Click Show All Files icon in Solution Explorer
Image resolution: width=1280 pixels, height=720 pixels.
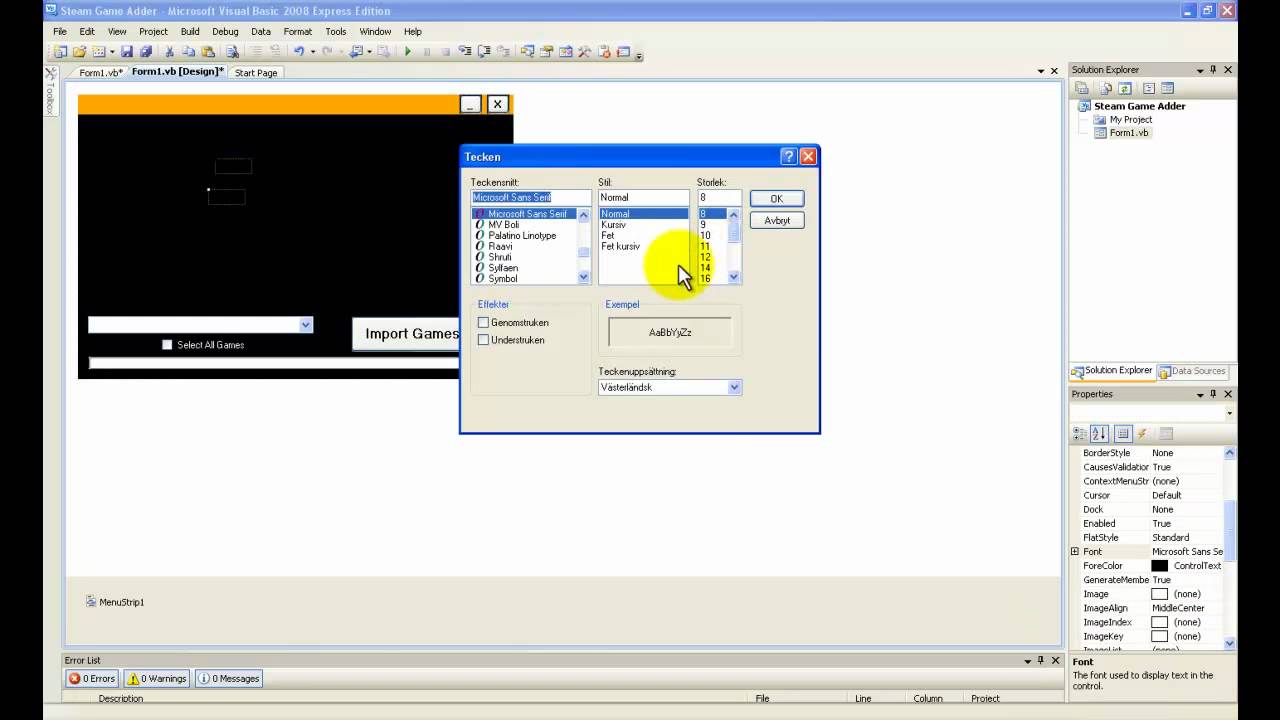(x=1106, y=88)
